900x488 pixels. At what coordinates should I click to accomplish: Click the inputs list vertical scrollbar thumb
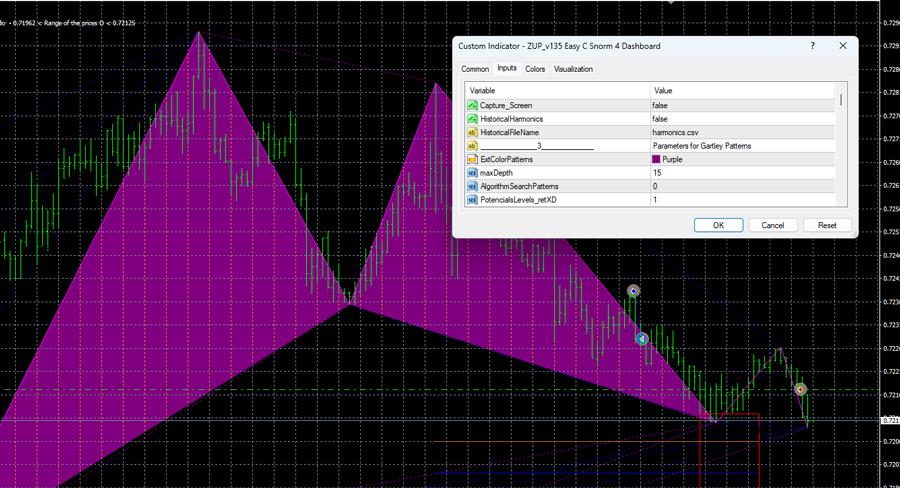[x=841, y=100]
